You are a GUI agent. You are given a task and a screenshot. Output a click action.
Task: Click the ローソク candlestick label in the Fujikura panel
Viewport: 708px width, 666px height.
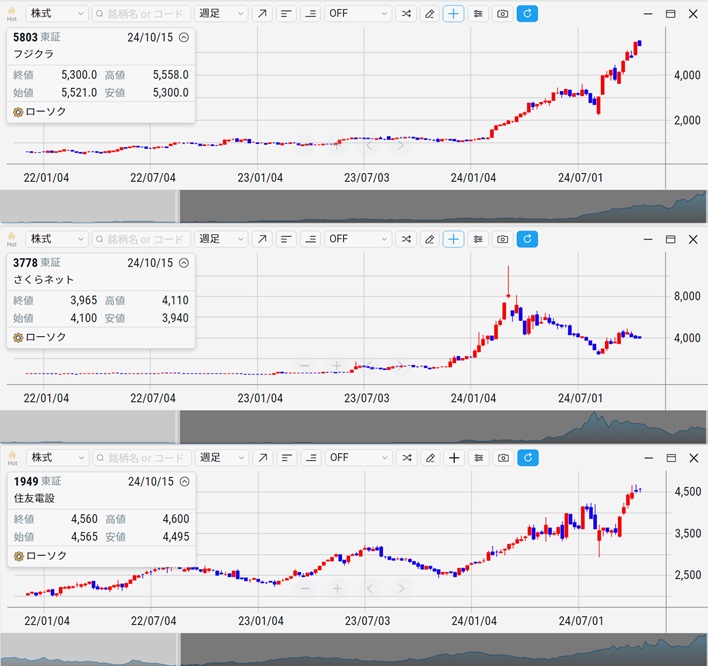click(46, 112)
